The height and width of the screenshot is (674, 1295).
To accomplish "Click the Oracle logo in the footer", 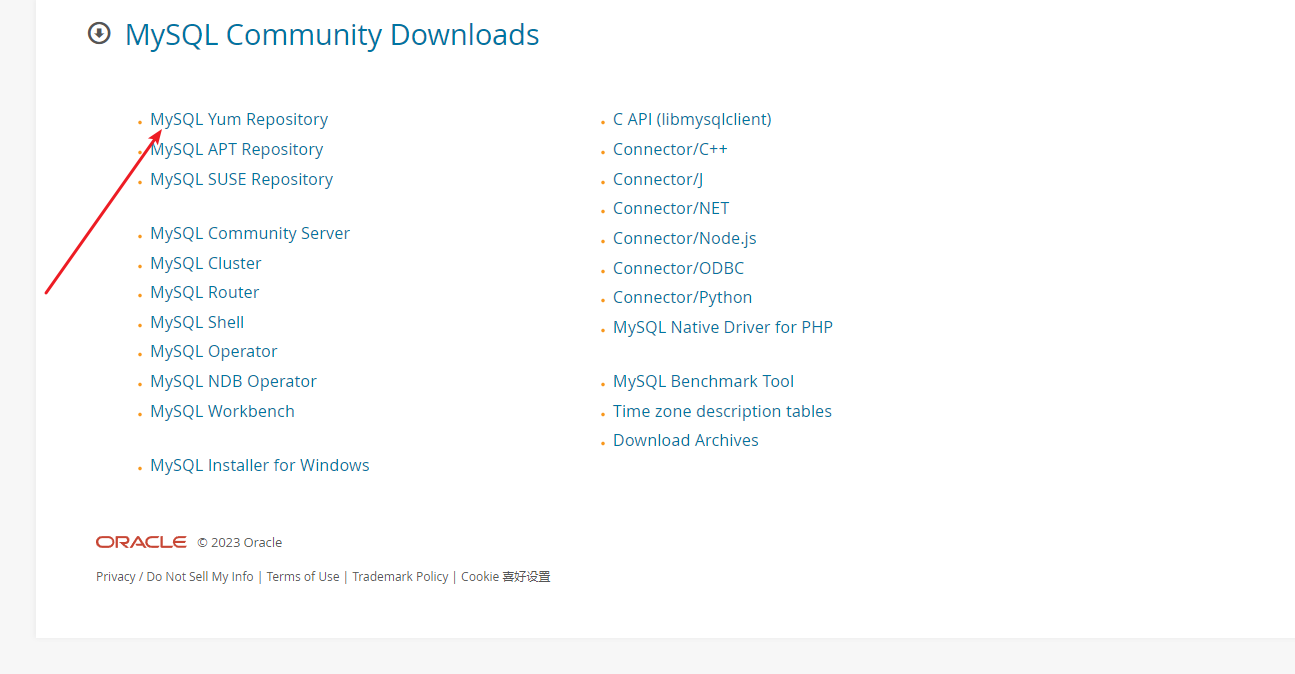I will [141, 542].
